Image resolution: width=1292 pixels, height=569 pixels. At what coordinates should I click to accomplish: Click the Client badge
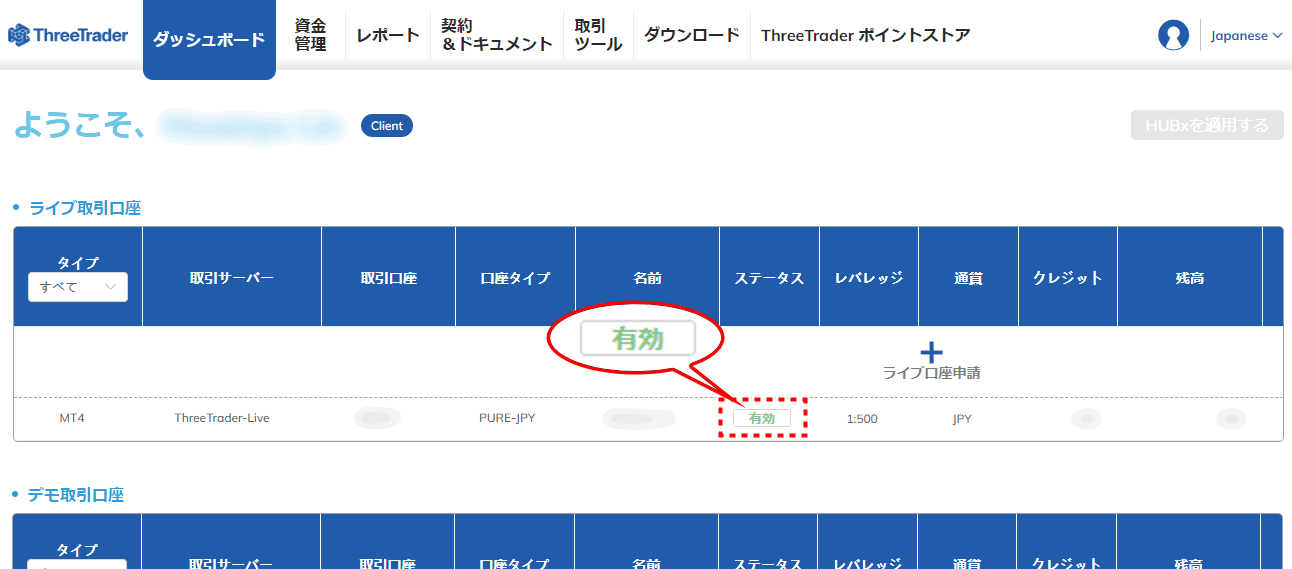[x=387, y=126]
